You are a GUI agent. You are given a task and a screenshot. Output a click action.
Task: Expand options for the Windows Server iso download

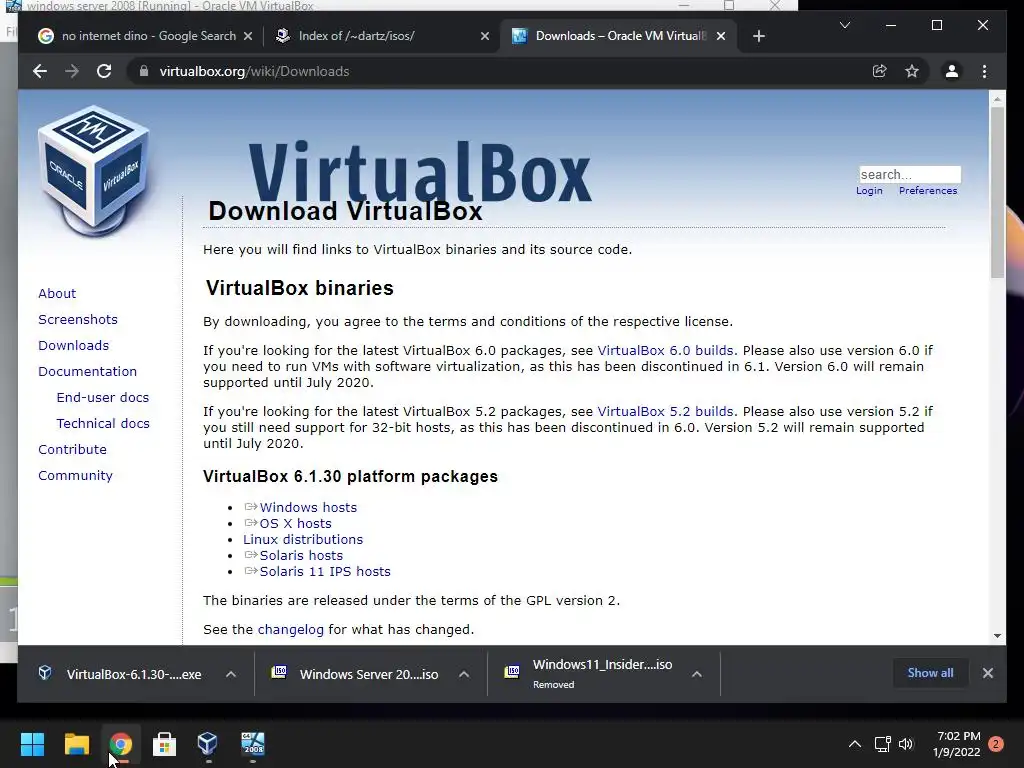tap(464, 674)
